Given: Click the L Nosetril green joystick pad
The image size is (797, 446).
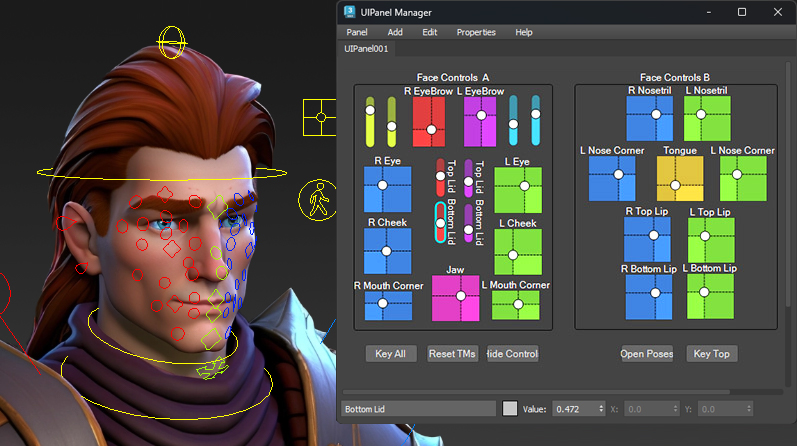Looking at the screenshot, I should click(x=707, y=118).
